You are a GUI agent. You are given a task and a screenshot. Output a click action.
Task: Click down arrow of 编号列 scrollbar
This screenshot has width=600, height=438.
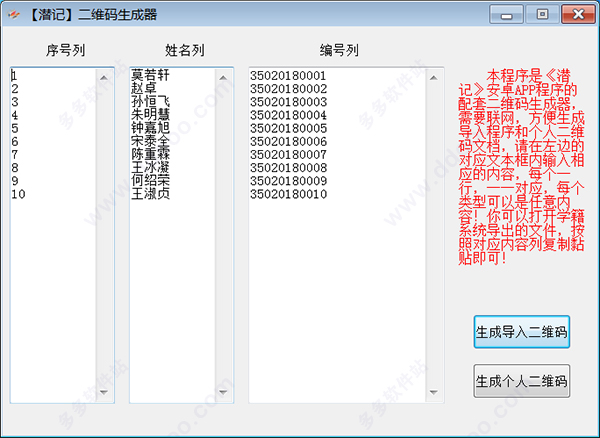433,392
